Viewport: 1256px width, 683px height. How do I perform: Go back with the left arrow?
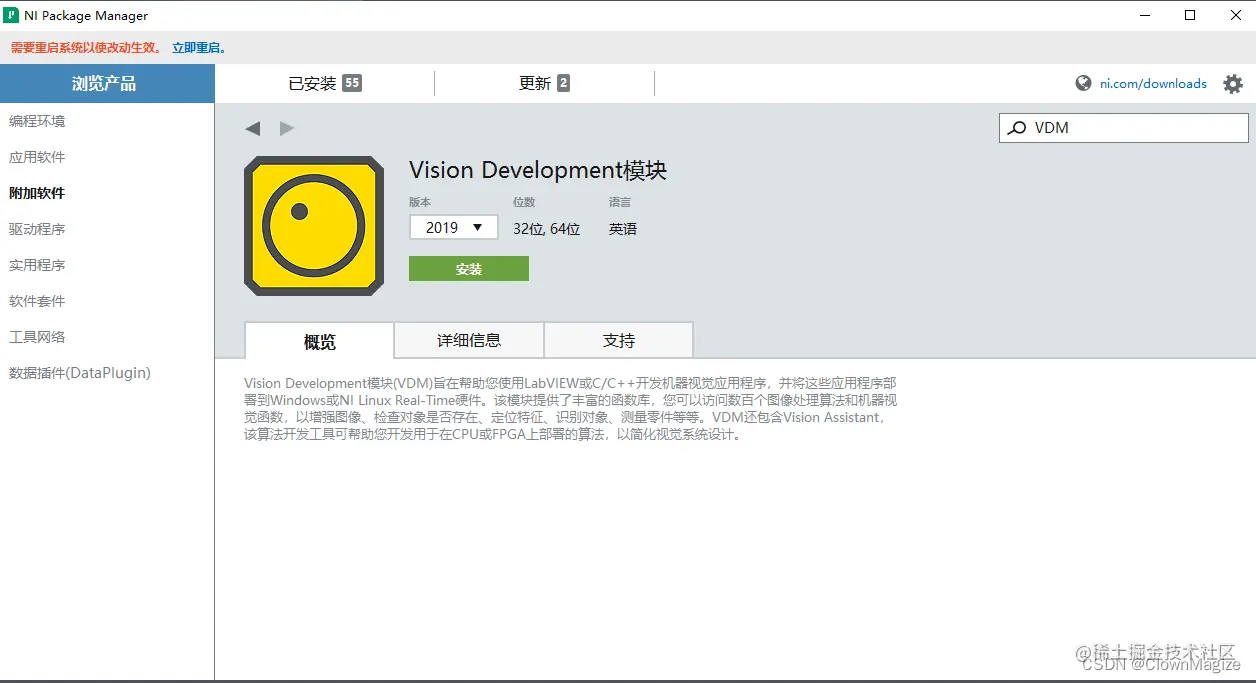click(253, 128)
